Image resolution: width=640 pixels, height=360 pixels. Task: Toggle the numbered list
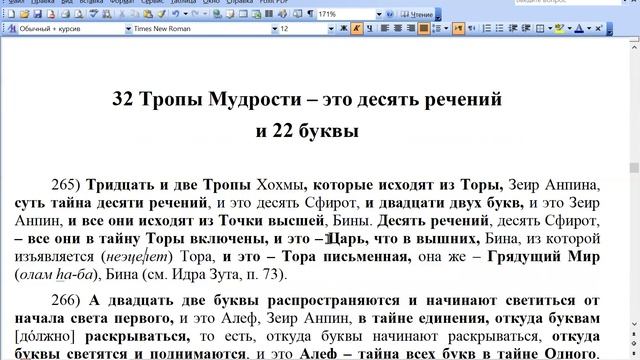(487, 29)
